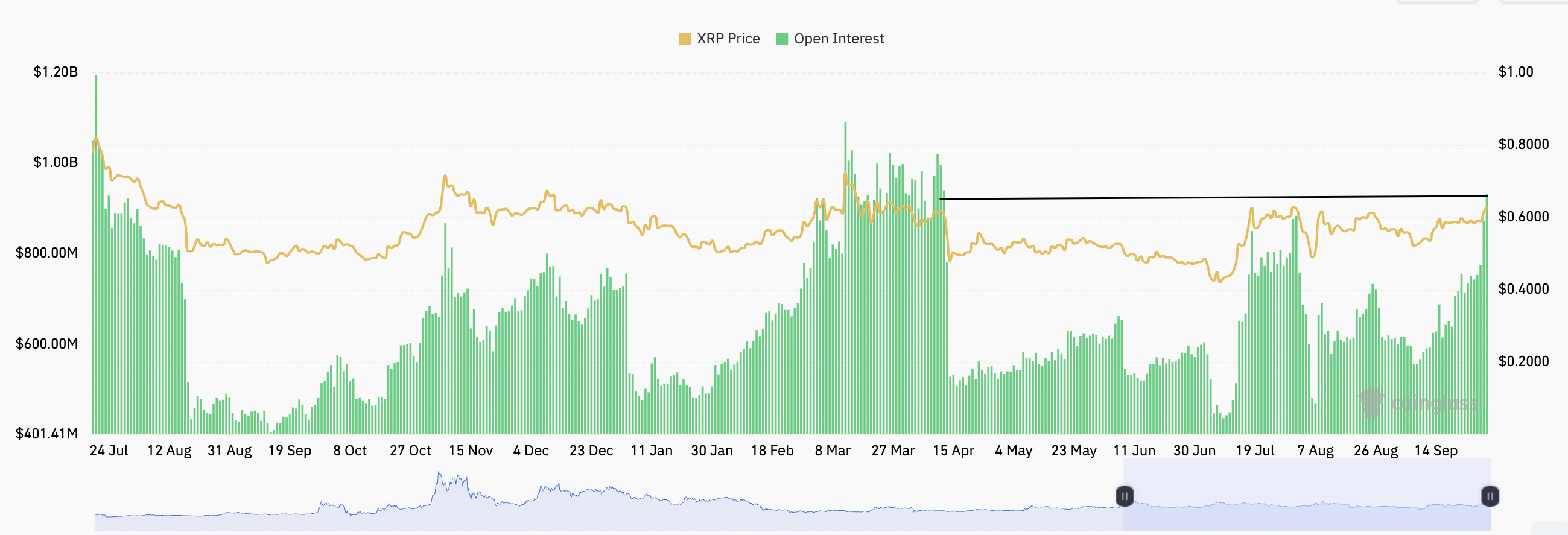The image size is (1568, 535).
Task: Click the green Open Interest legend swatch
Action: 782,39
